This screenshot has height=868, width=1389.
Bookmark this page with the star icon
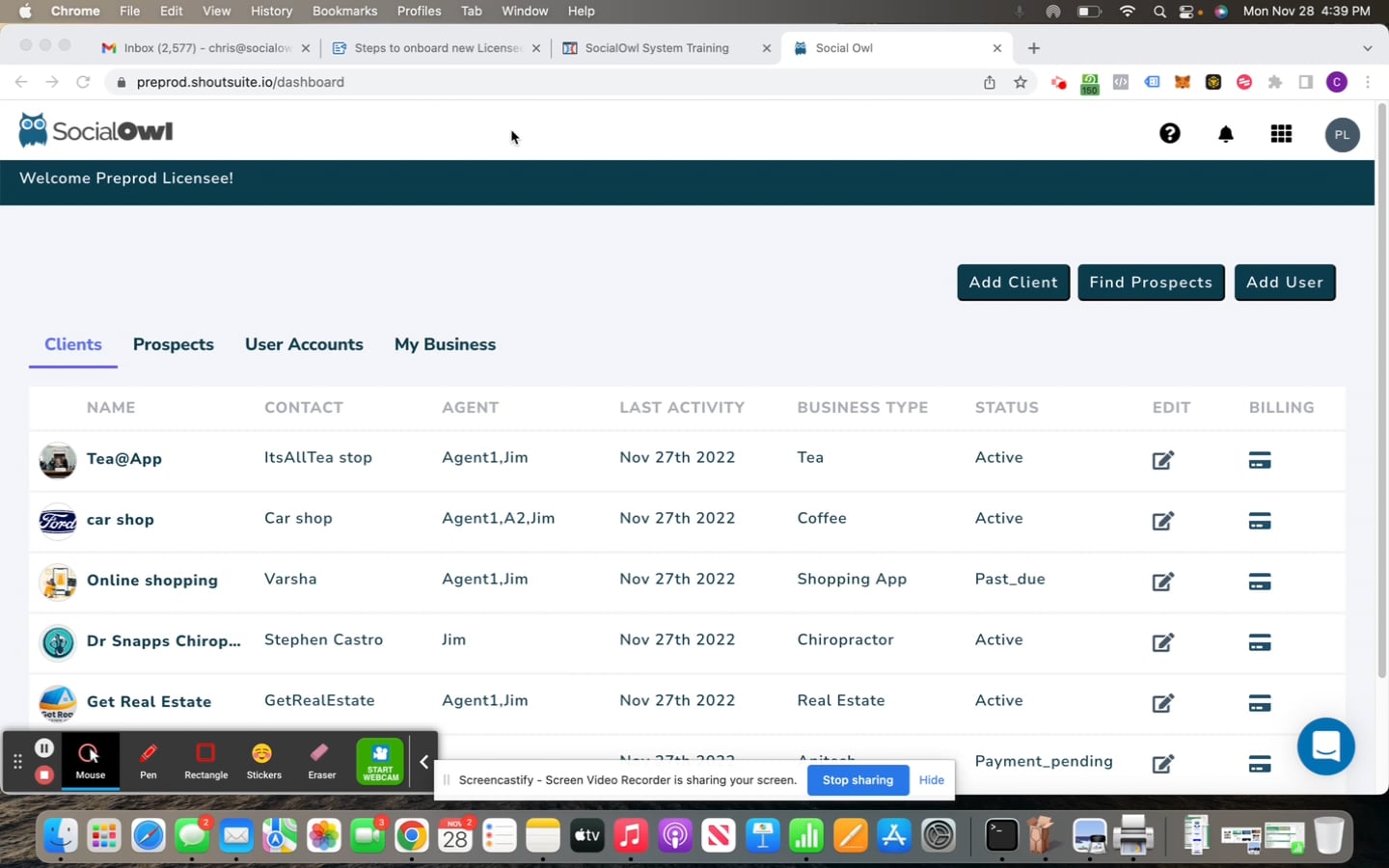(x=1021, y=82)
